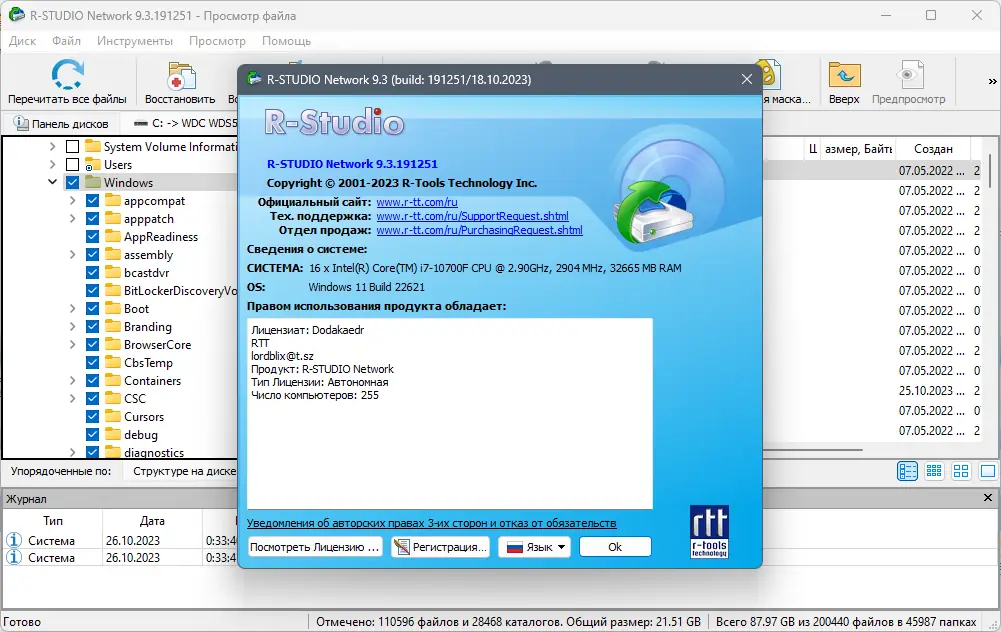Viewport: 1001px width, 632px height.
Task: Open the Диск menu
Action: 22,41
